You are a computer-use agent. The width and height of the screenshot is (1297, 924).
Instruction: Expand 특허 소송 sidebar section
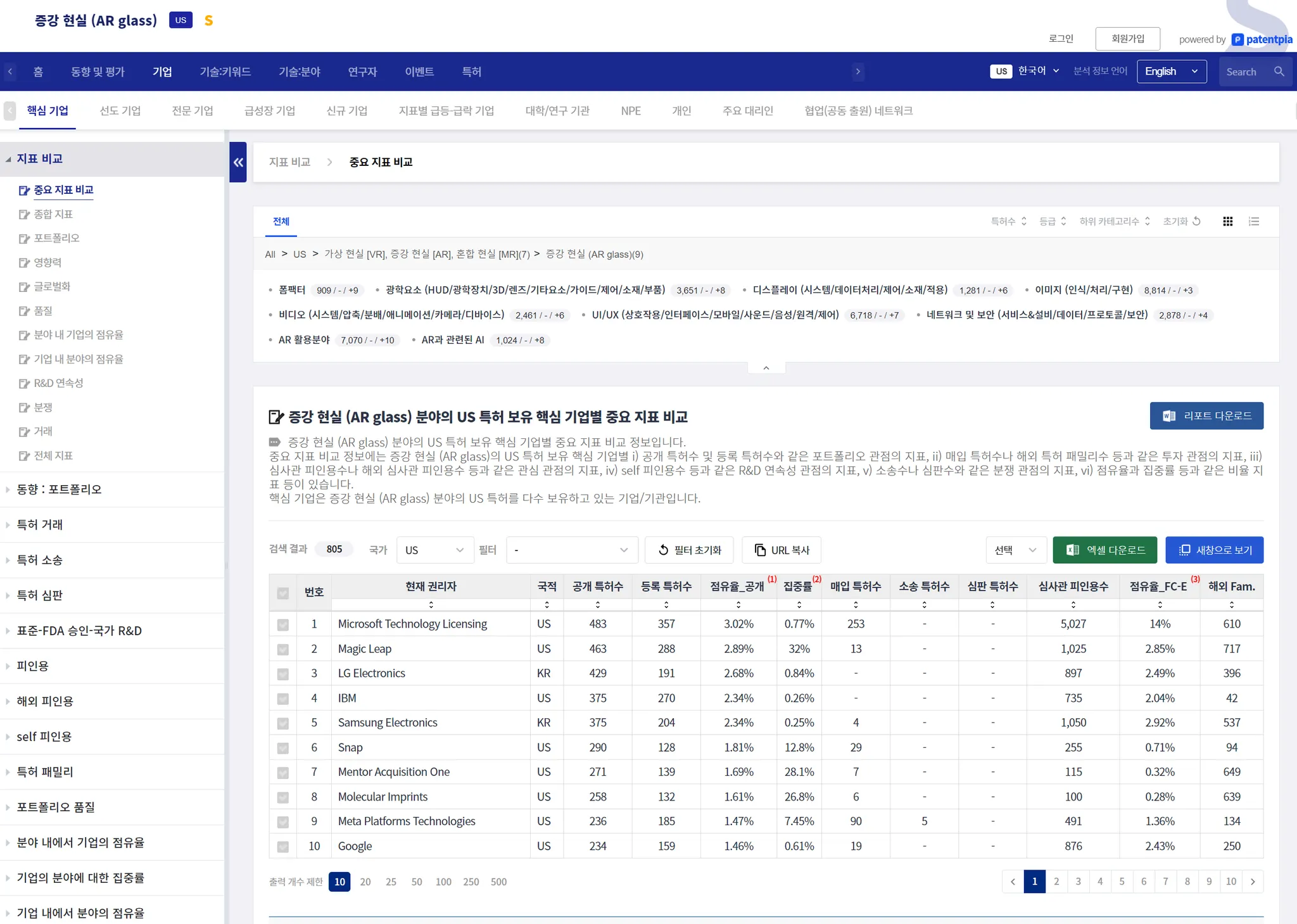pos(39,560)
